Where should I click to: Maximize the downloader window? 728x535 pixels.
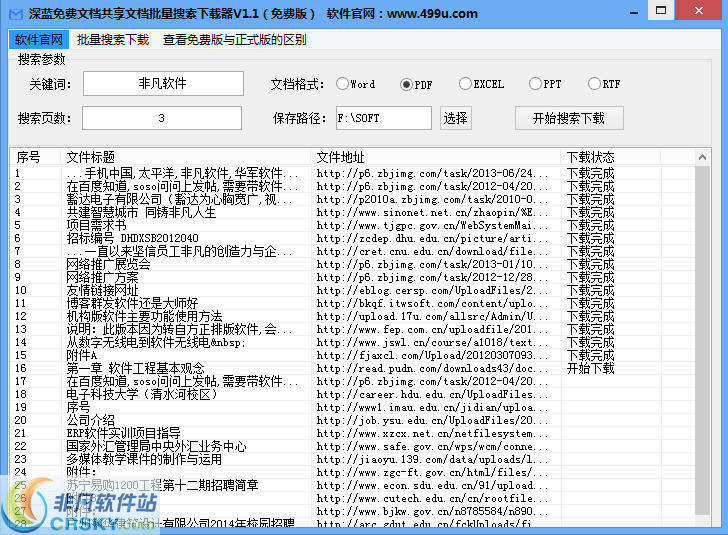tap(661, 10)
